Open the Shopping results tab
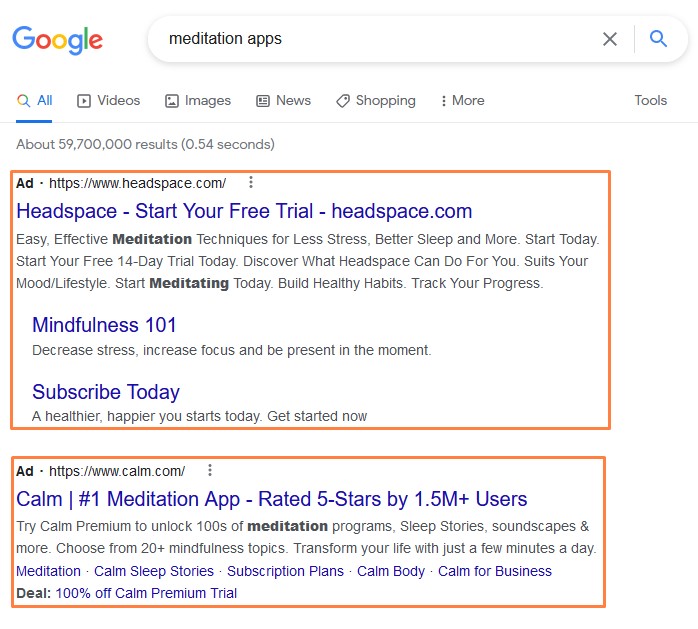This screenshot has height=629, width=698. 376,101
